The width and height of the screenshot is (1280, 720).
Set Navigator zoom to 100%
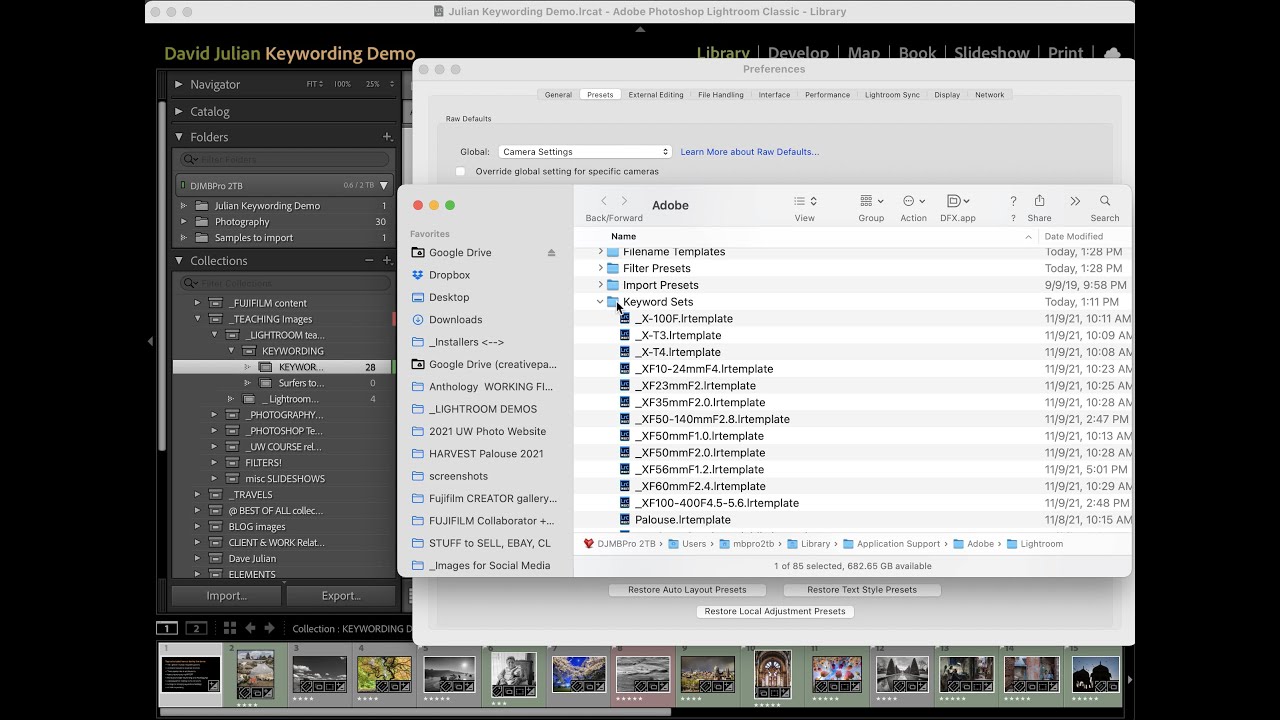342,85
